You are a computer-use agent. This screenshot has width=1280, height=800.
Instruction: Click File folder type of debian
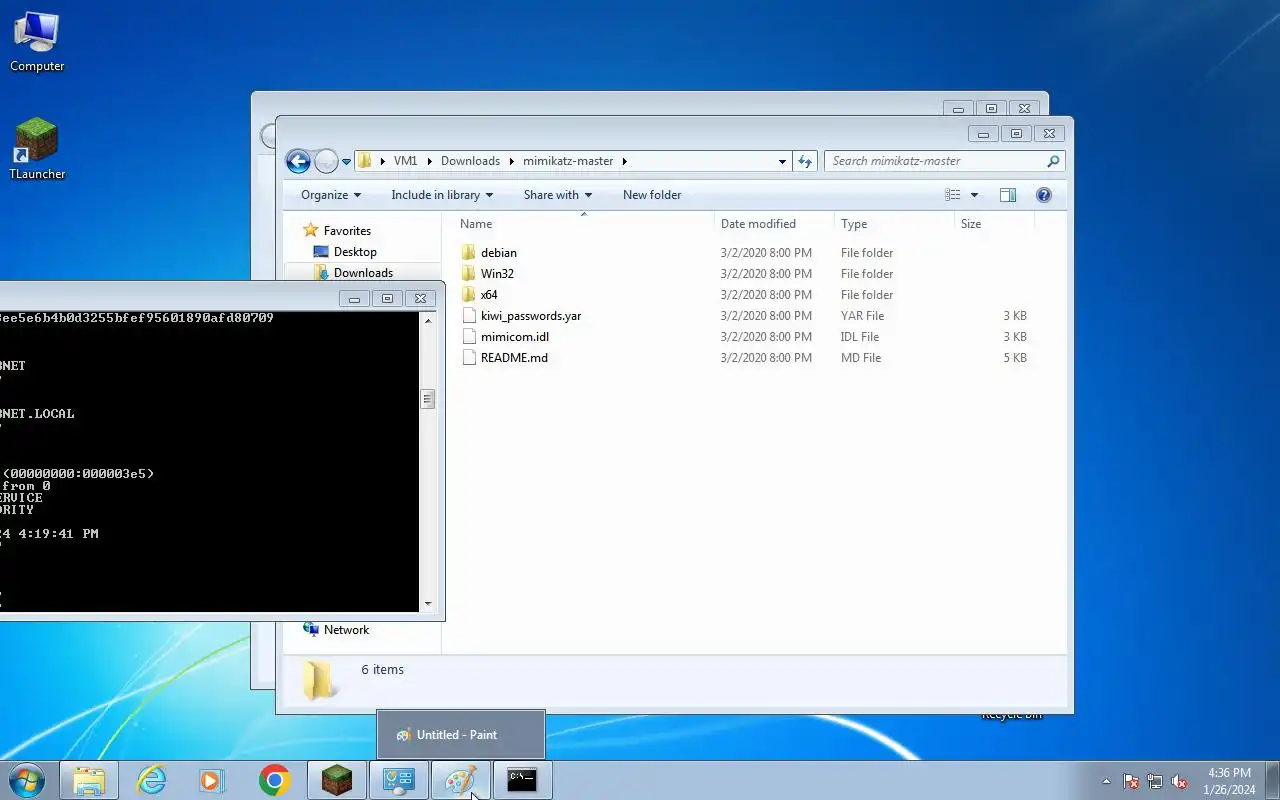(867, 253)
